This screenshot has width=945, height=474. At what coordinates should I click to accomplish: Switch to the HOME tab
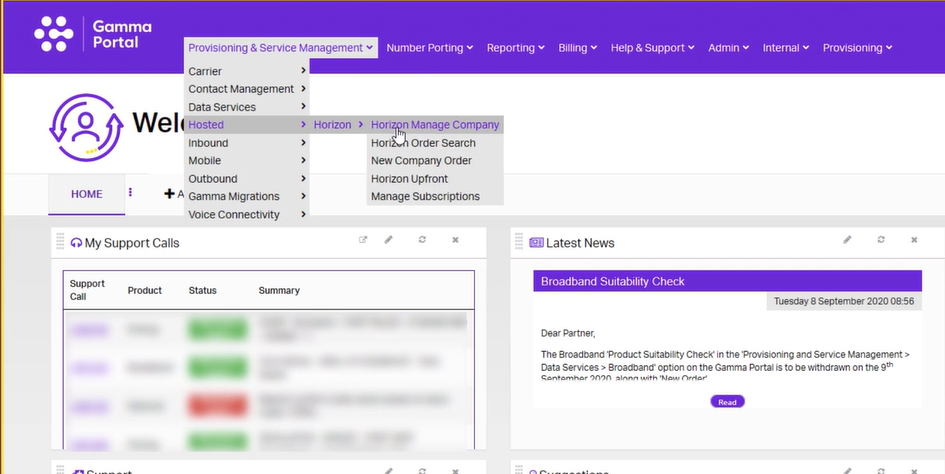click(87, 194)
